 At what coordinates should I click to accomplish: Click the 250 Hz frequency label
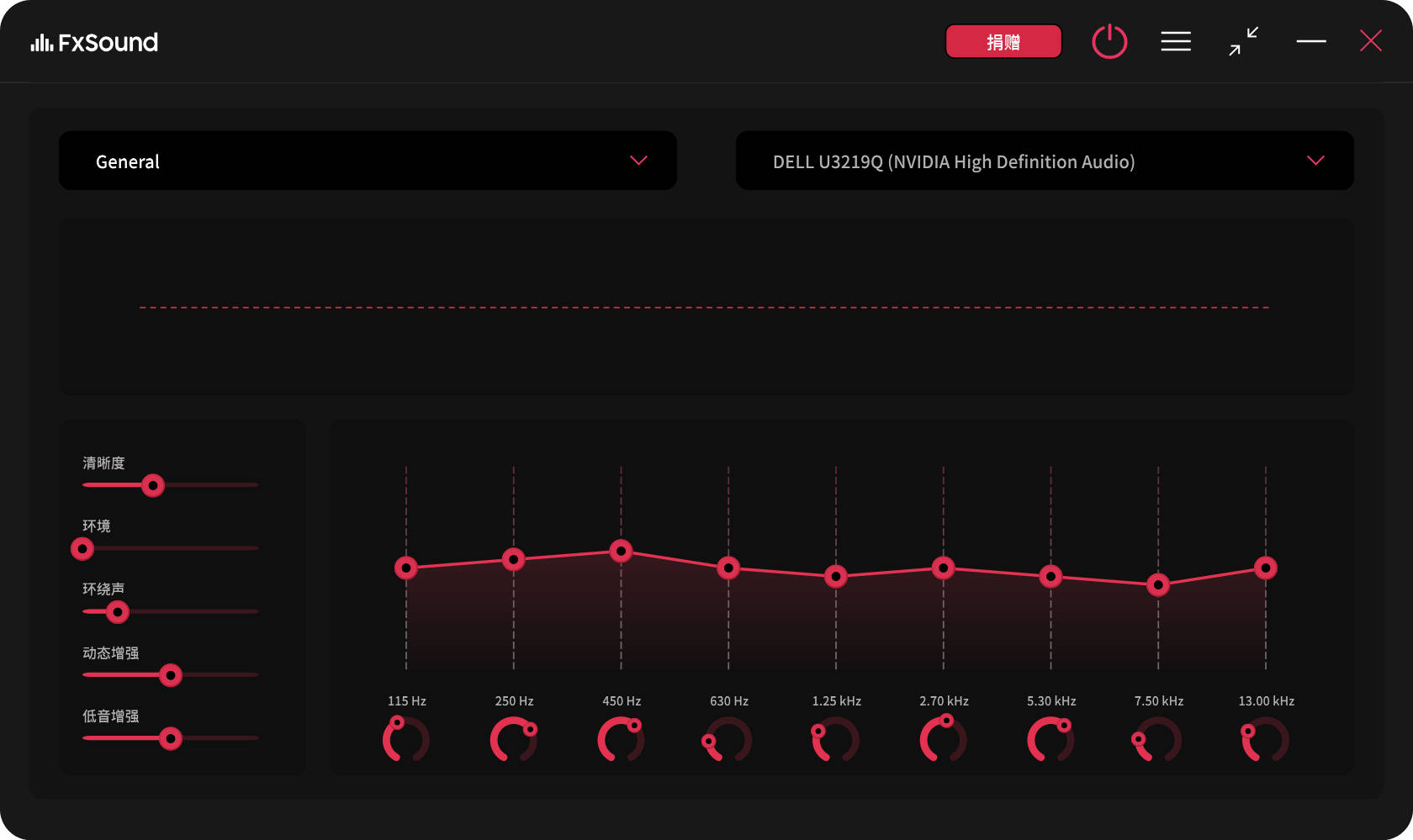click(x=514, y=701)
